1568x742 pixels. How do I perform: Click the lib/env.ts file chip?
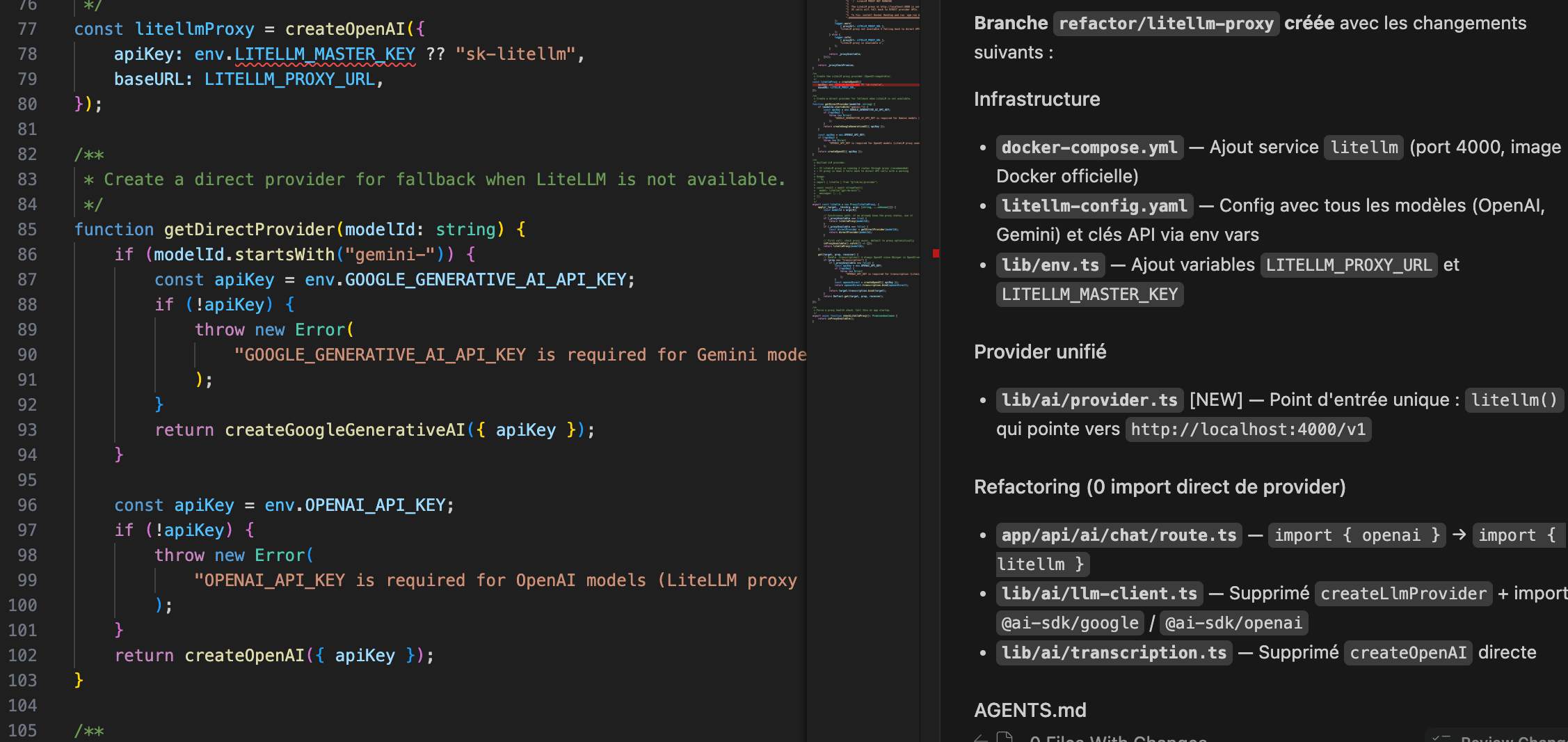tap(1050, 265)
